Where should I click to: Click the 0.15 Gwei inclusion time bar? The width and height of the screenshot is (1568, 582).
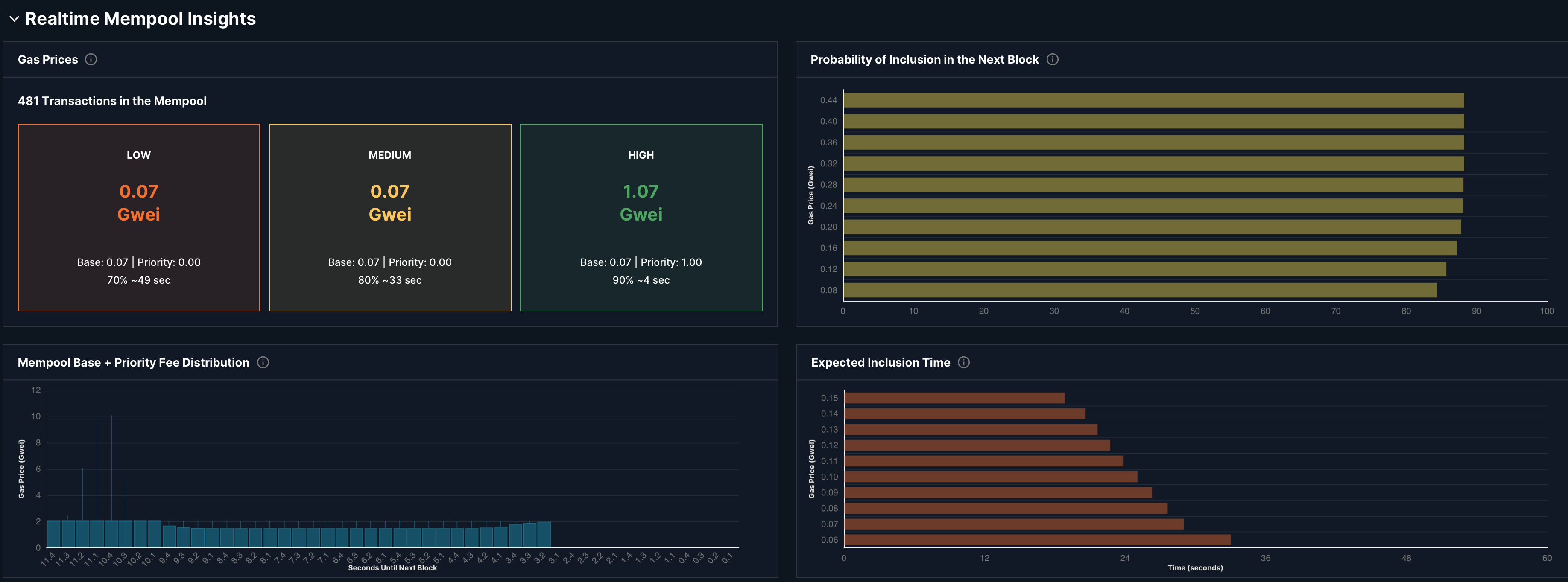(x=954, y=398)
